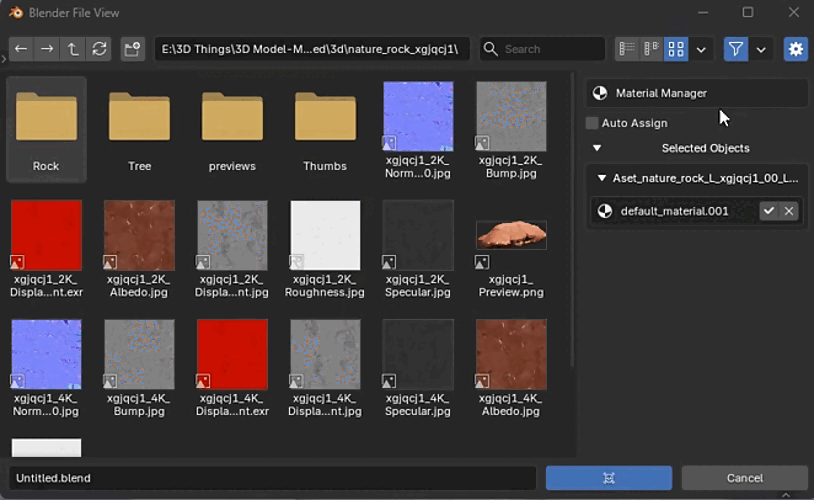Switch to horizontal list display mode
This screenshot has height=500, width=814.
pyautogui.click(x=651, y=49)
